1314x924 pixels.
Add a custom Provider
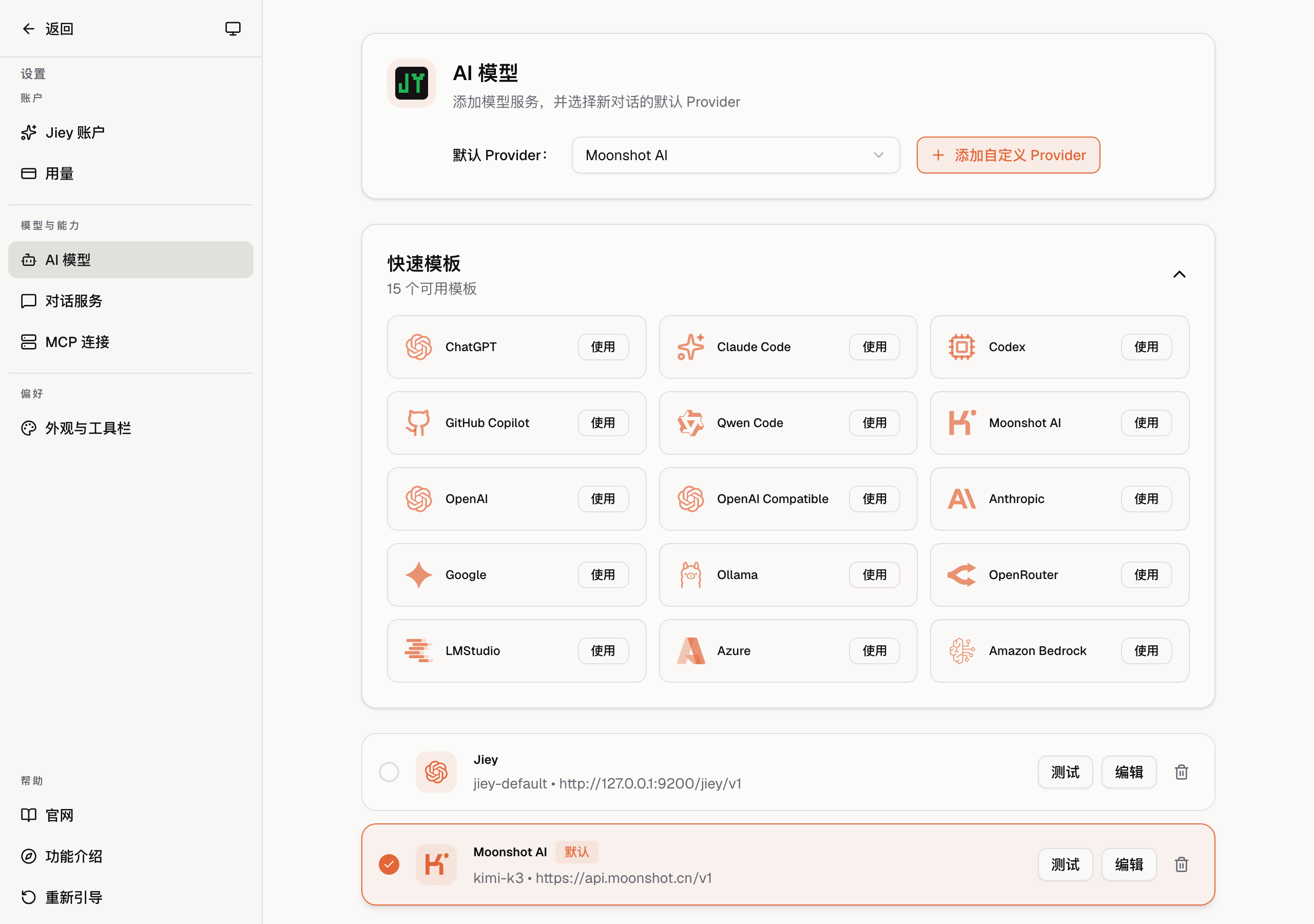1008,155
